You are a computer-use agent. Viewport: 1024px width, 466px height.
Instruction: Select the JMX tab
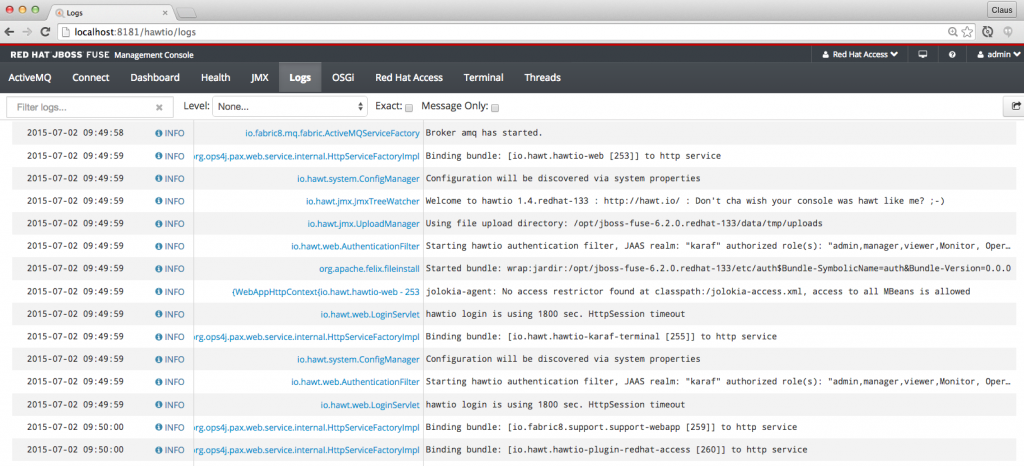coord(259,77)
